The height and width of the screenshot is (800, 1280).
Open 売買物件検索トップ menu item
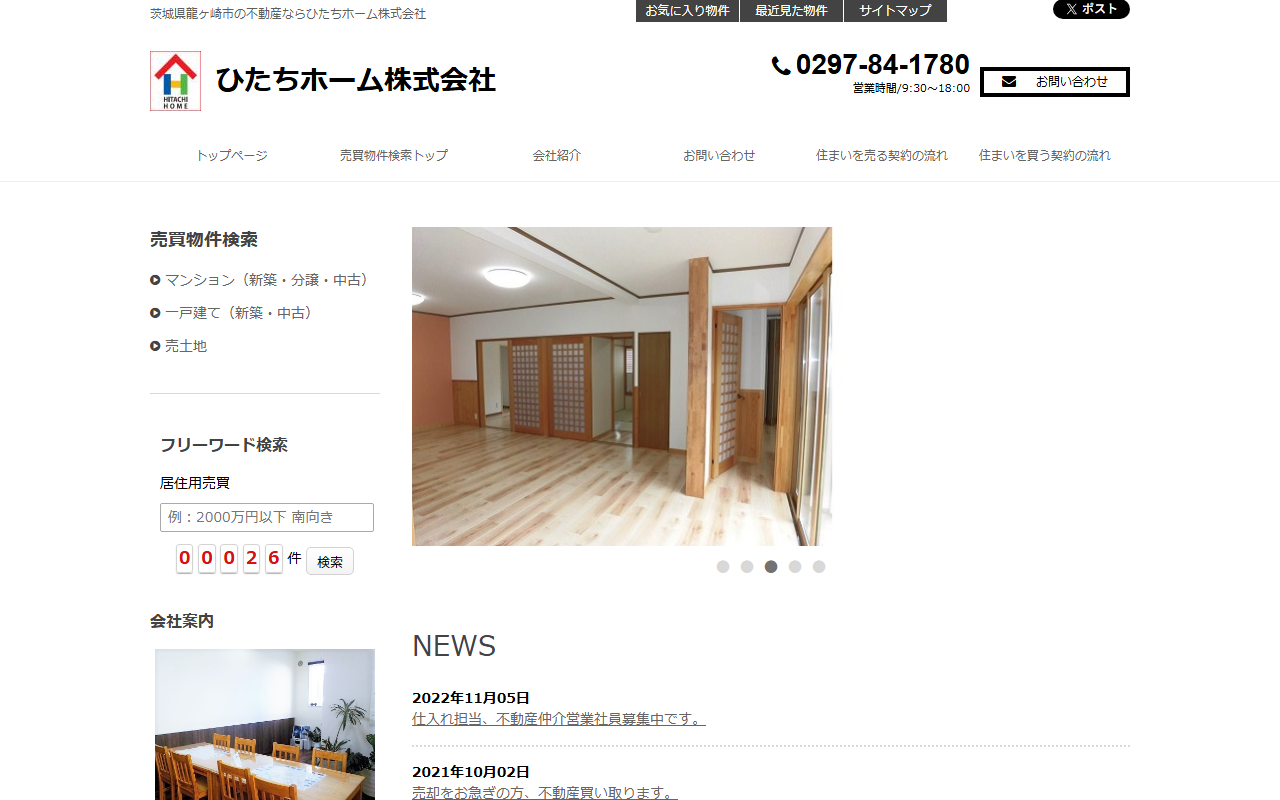click(394, 156)
